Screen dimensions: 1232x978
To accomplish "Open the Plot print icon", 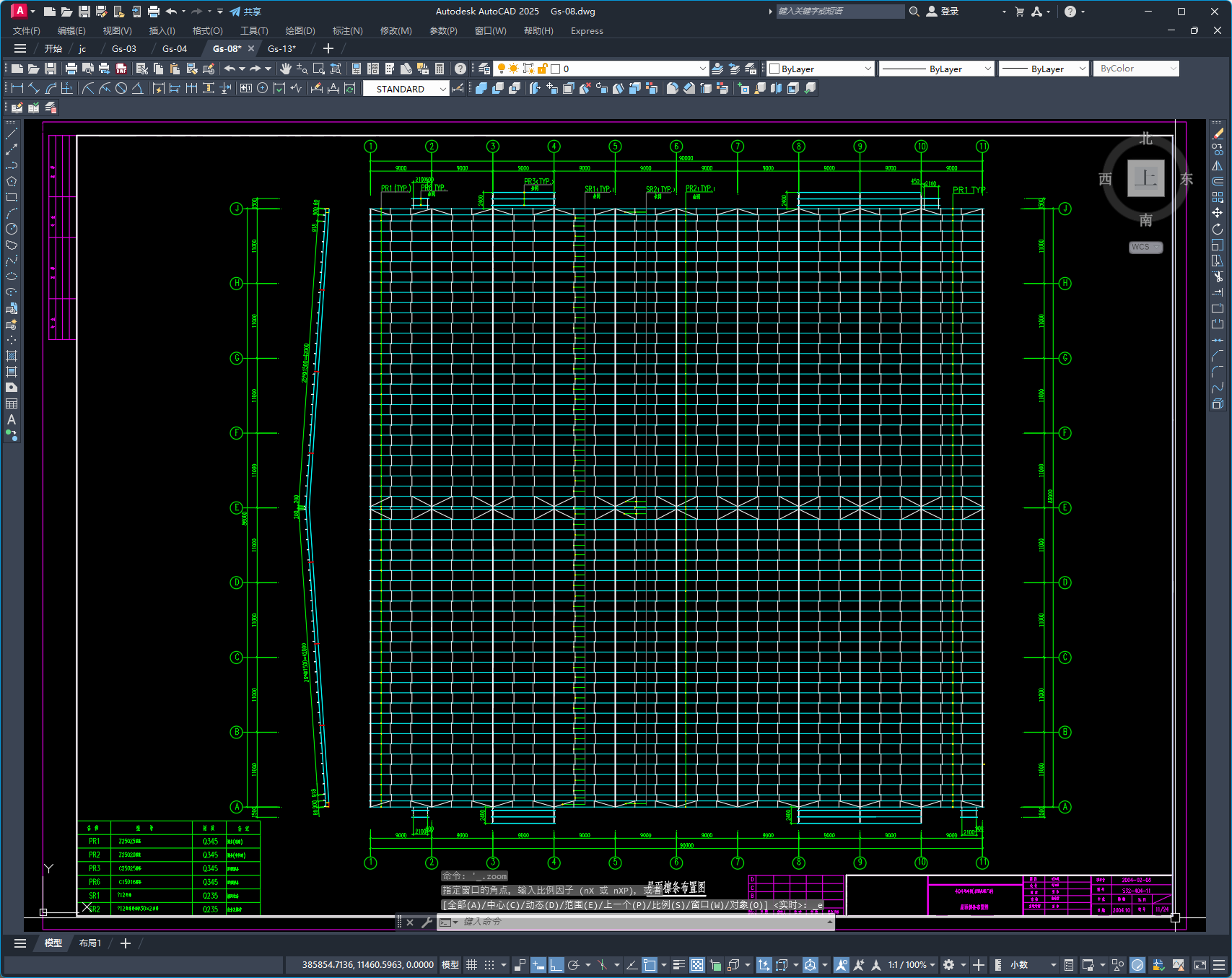I will pos(71,69).
